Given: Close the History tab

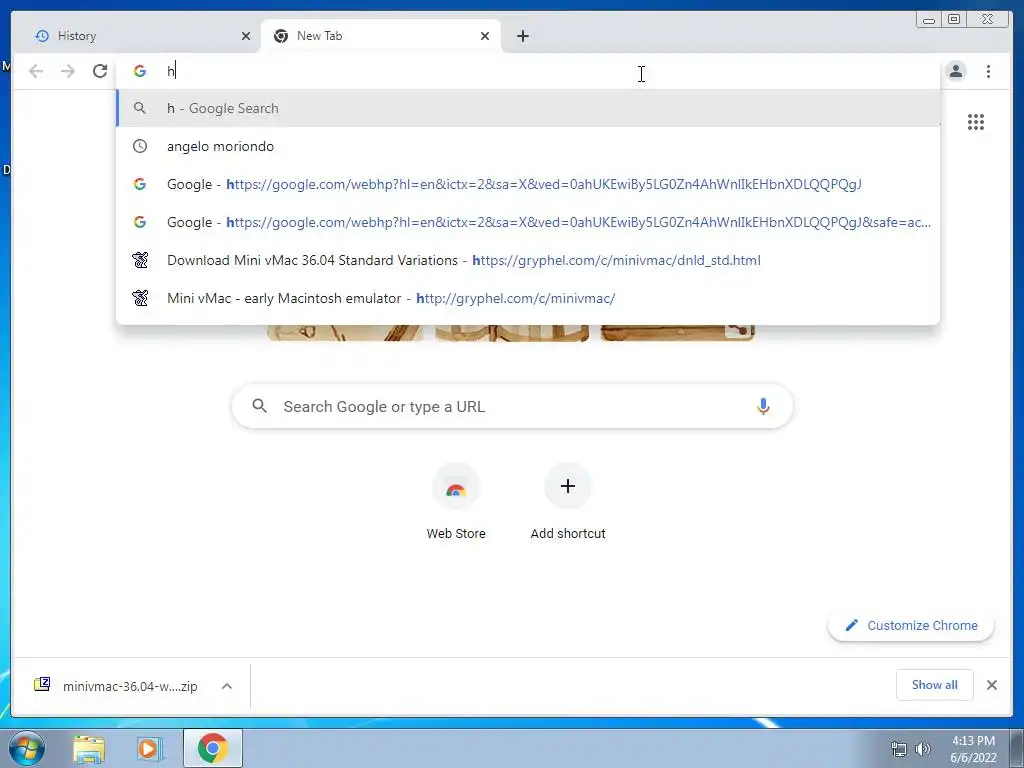Looking at the screenshot, I should (246, 36).
